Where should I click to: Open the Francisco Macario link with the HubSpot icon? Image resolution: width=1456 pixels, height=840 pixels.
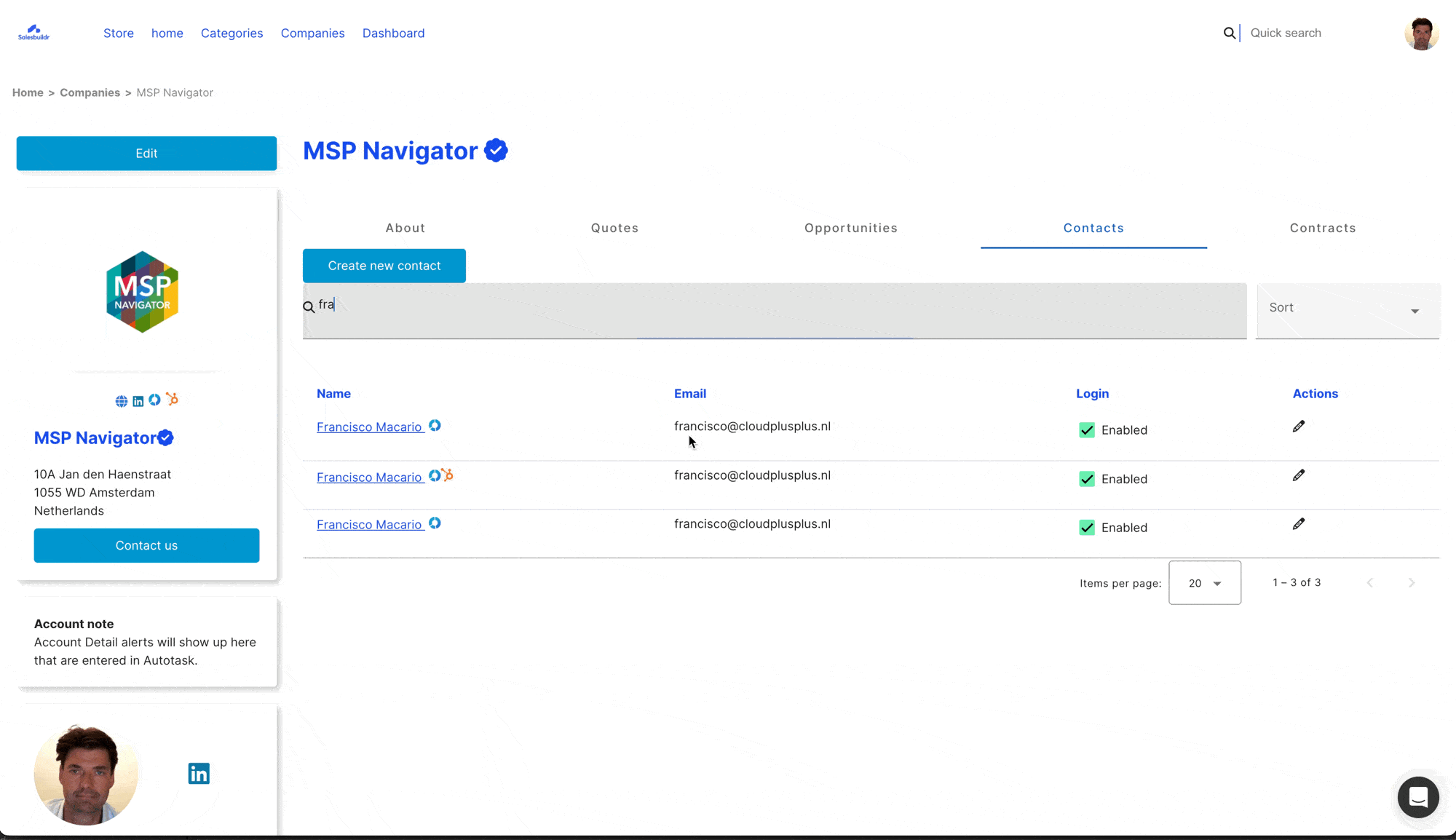click(x=370, y=478)
